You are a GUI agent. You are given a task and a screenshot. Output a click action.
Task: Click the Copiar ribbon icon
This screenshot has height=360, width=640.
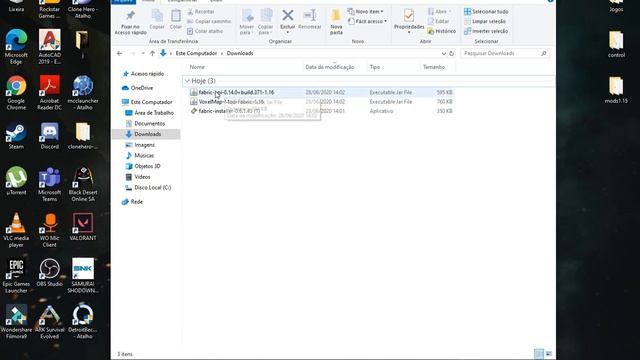tap(157, 17)
